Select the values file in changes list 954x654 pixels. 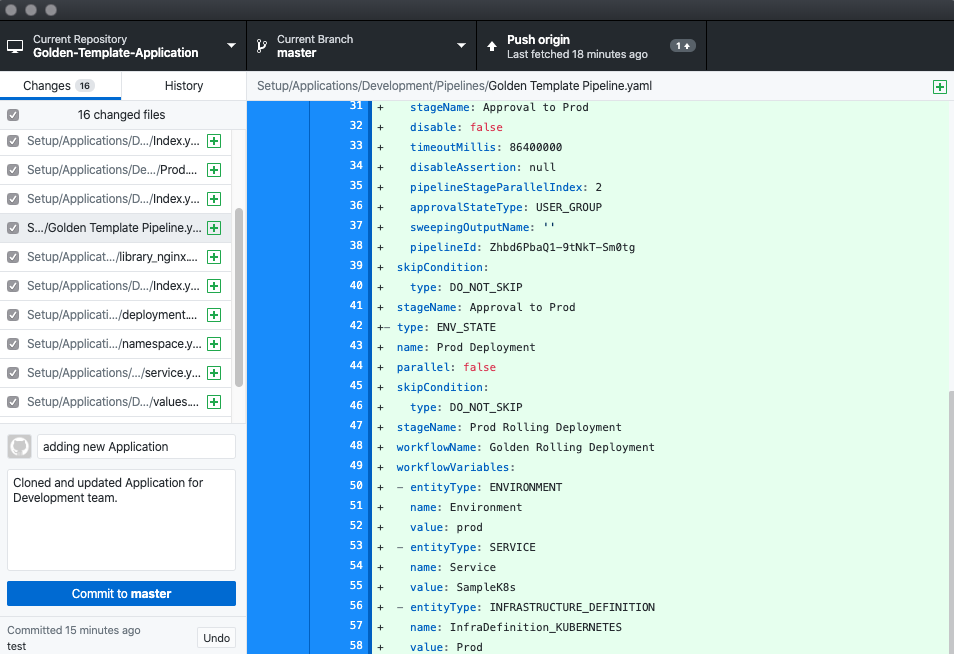pos(116,402)
